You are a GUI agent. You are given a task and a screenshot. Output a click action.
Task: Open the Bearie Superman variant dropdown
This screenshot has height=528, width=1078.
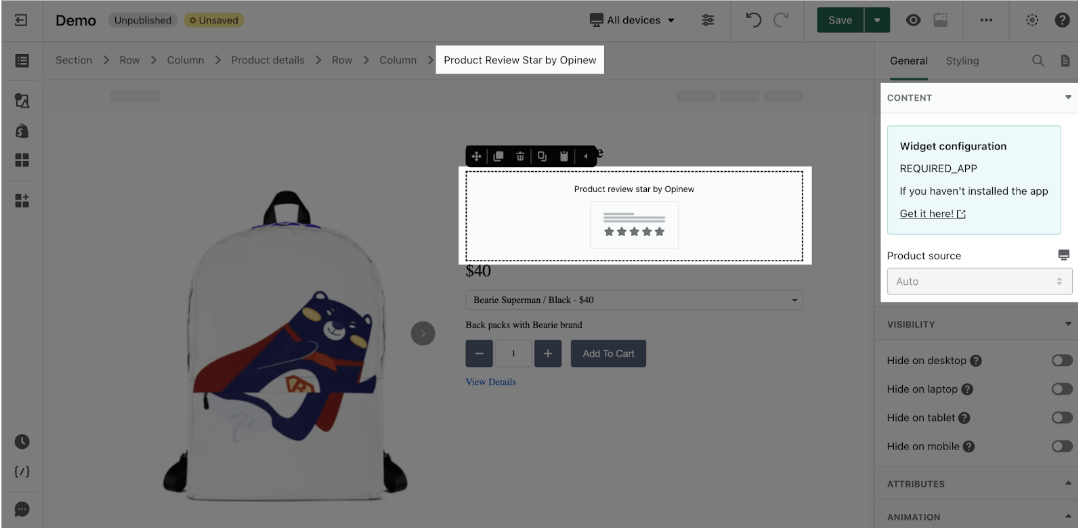tap(634, 300)
